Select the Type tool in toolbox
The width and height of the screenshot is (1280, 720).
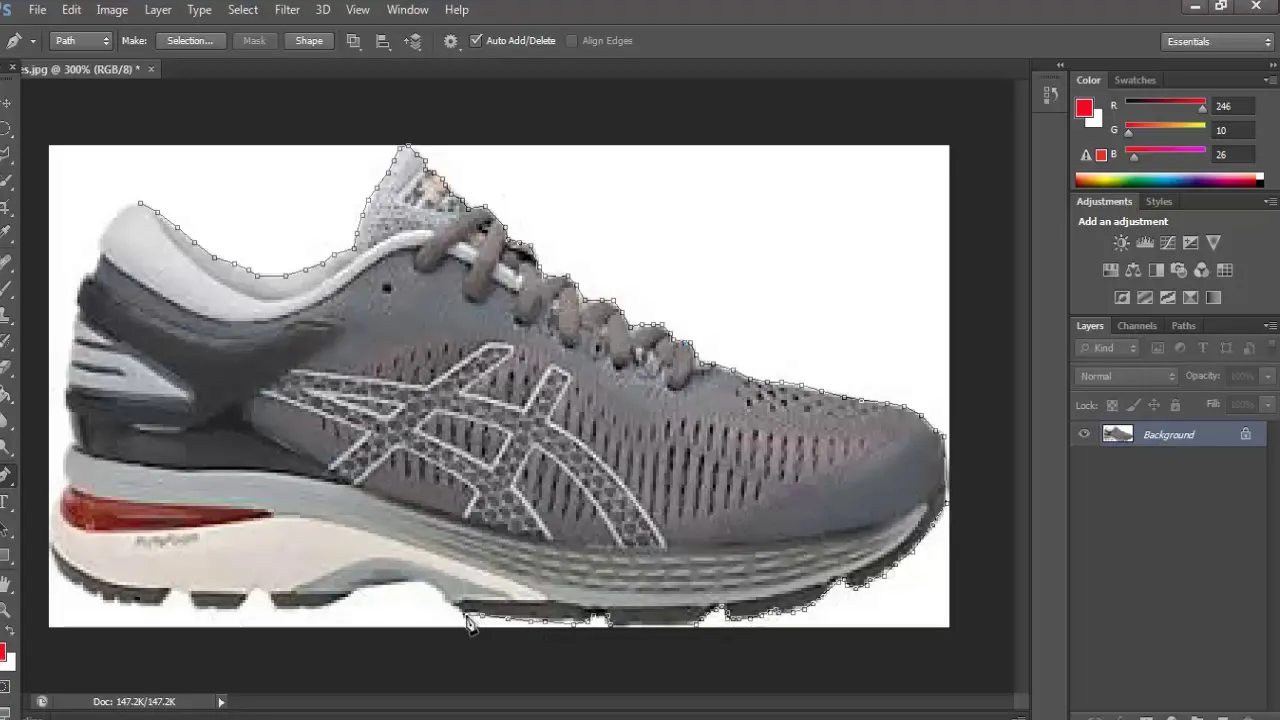pyautogui.click(x=5, y=502)
